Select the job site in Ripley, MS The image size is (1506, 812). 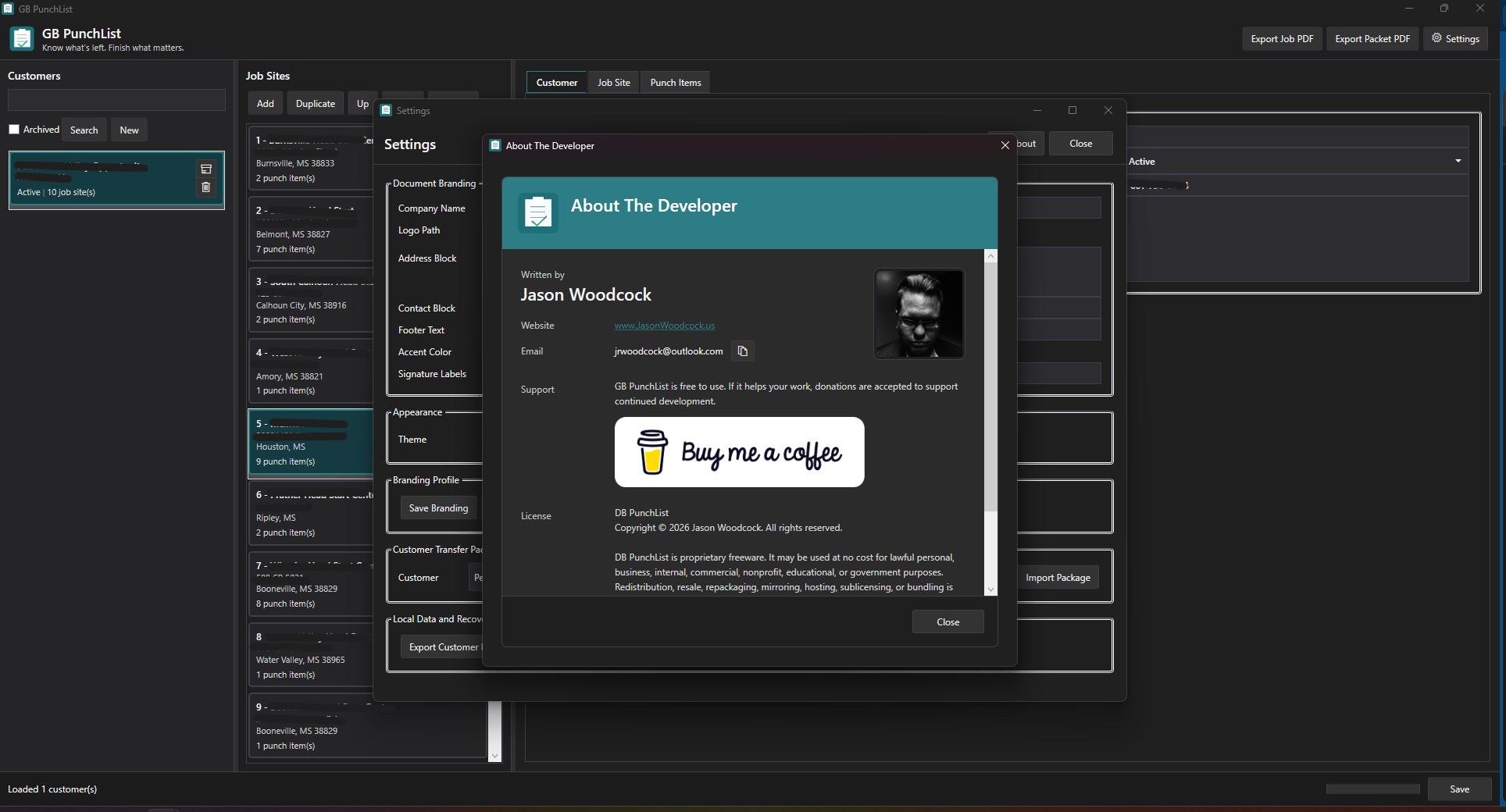tap(311, 514)
